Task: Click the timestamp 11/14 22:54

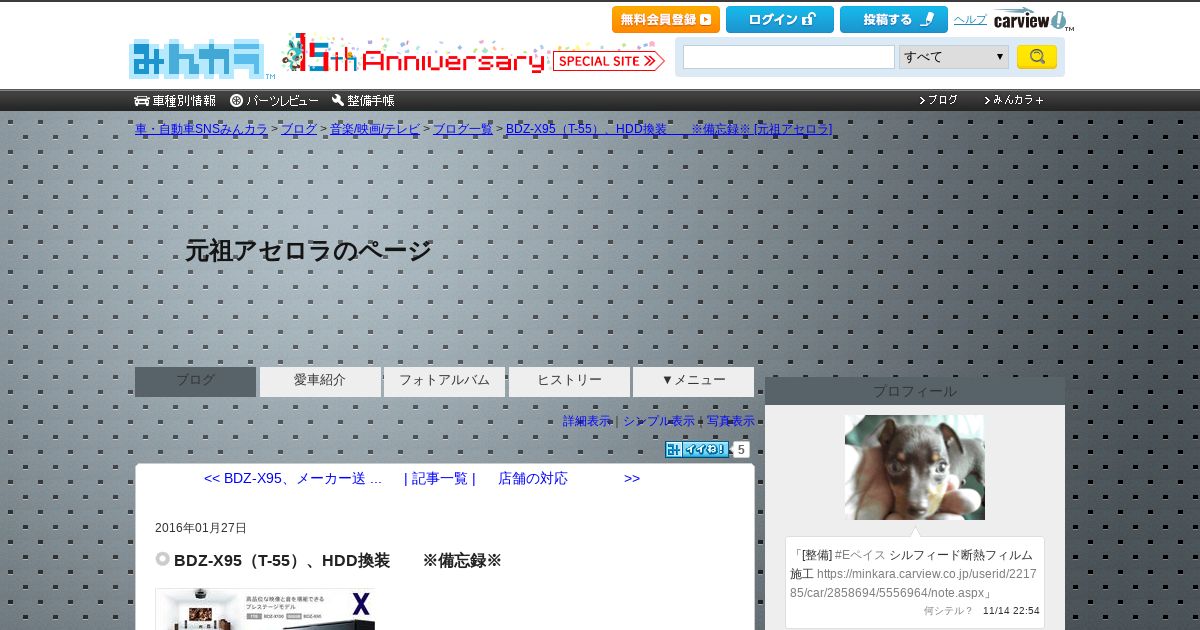Action: [1011, 611]
